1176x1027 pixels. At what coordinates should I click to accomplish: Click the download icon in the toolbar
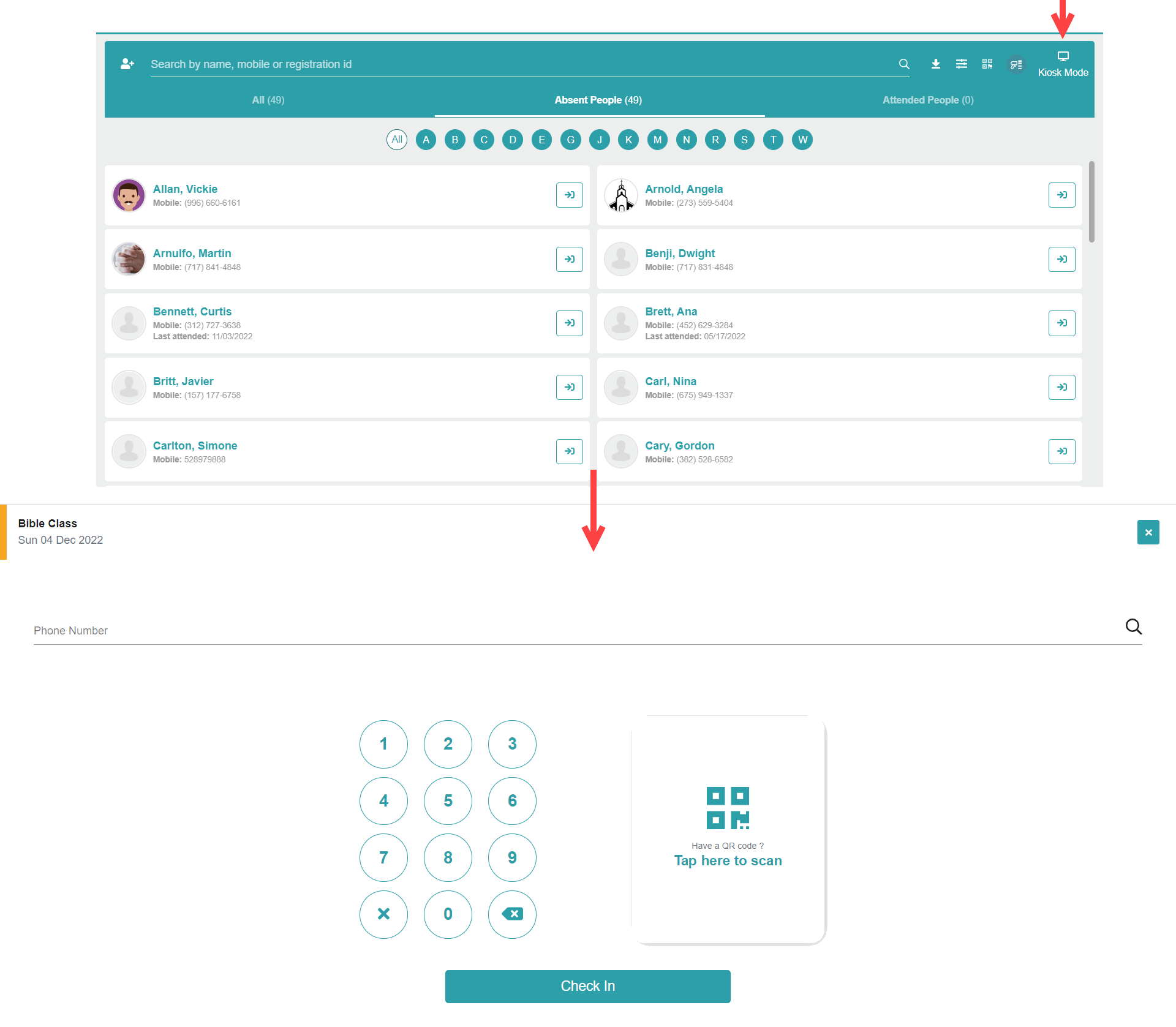(936, 64)
